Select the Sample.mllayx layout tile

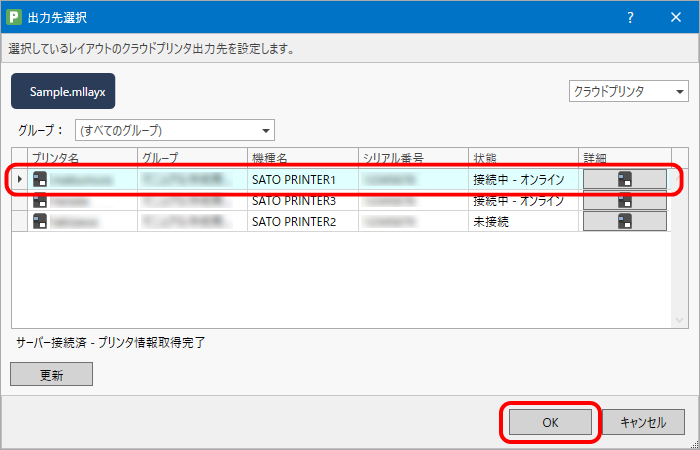63,92
